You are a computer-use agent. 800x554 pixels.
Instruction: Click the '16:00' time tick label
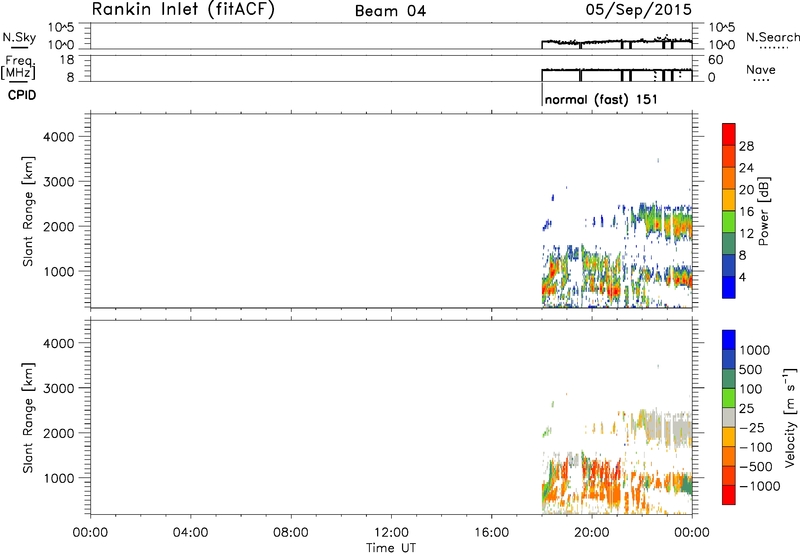coord(491,533)
